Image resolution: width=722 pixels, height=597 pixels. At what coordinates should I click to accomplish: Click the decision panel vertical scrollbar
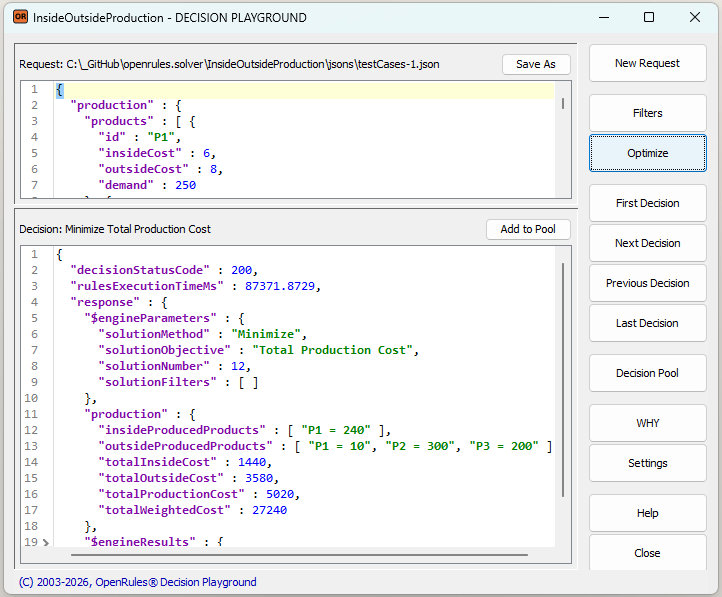pos(564,380)
